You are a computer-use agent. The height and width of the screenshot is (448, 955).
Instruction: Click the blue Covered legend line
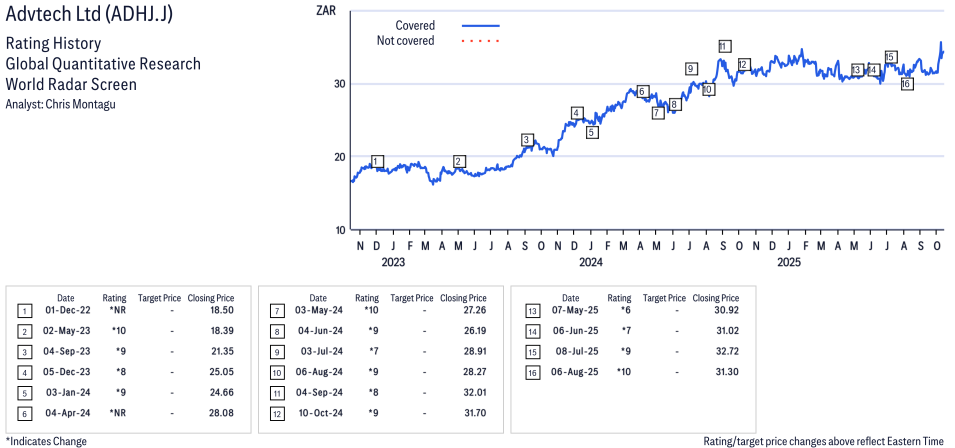480,25
